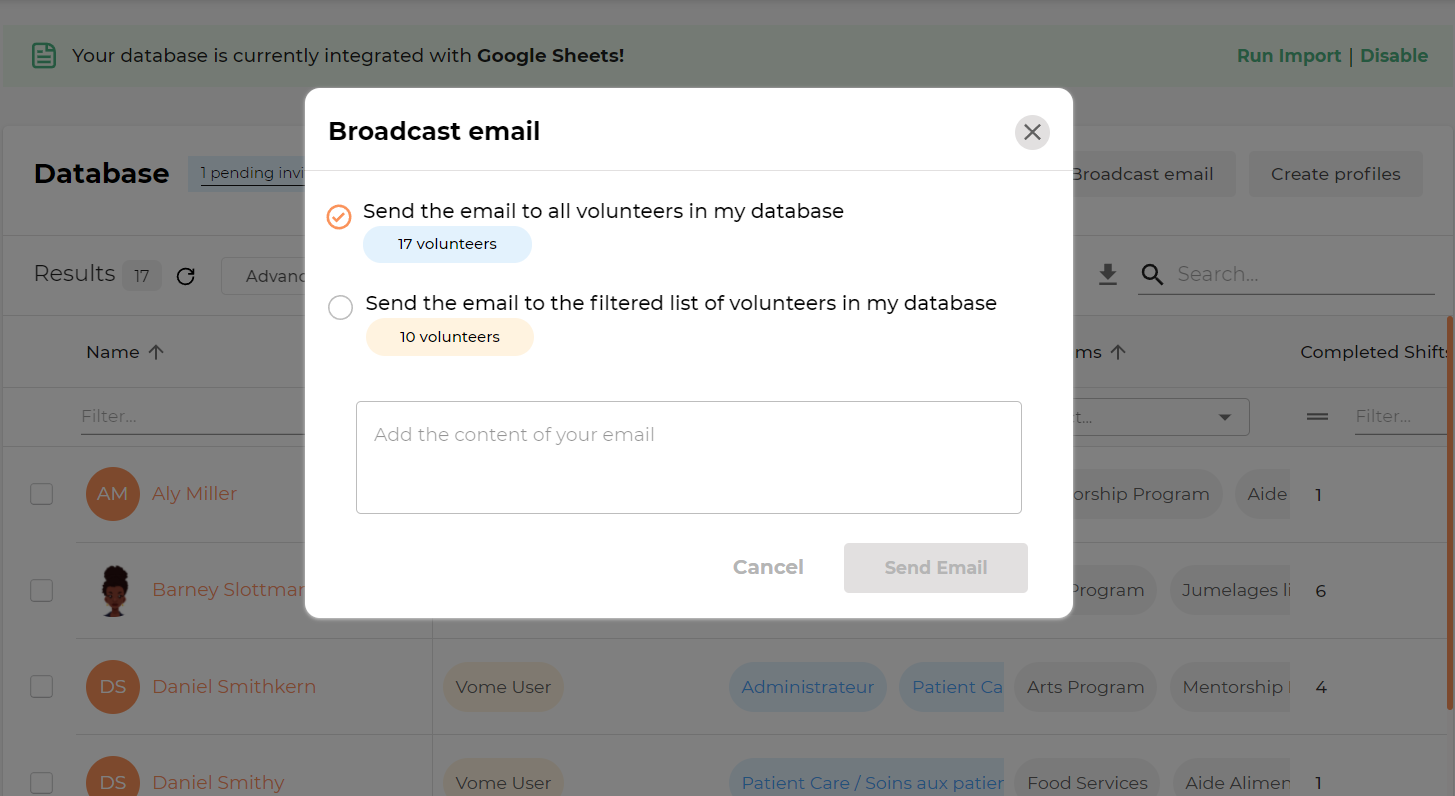Click Disable integration link
The height and width of the screenshot is (796, 1455).
1394,56
